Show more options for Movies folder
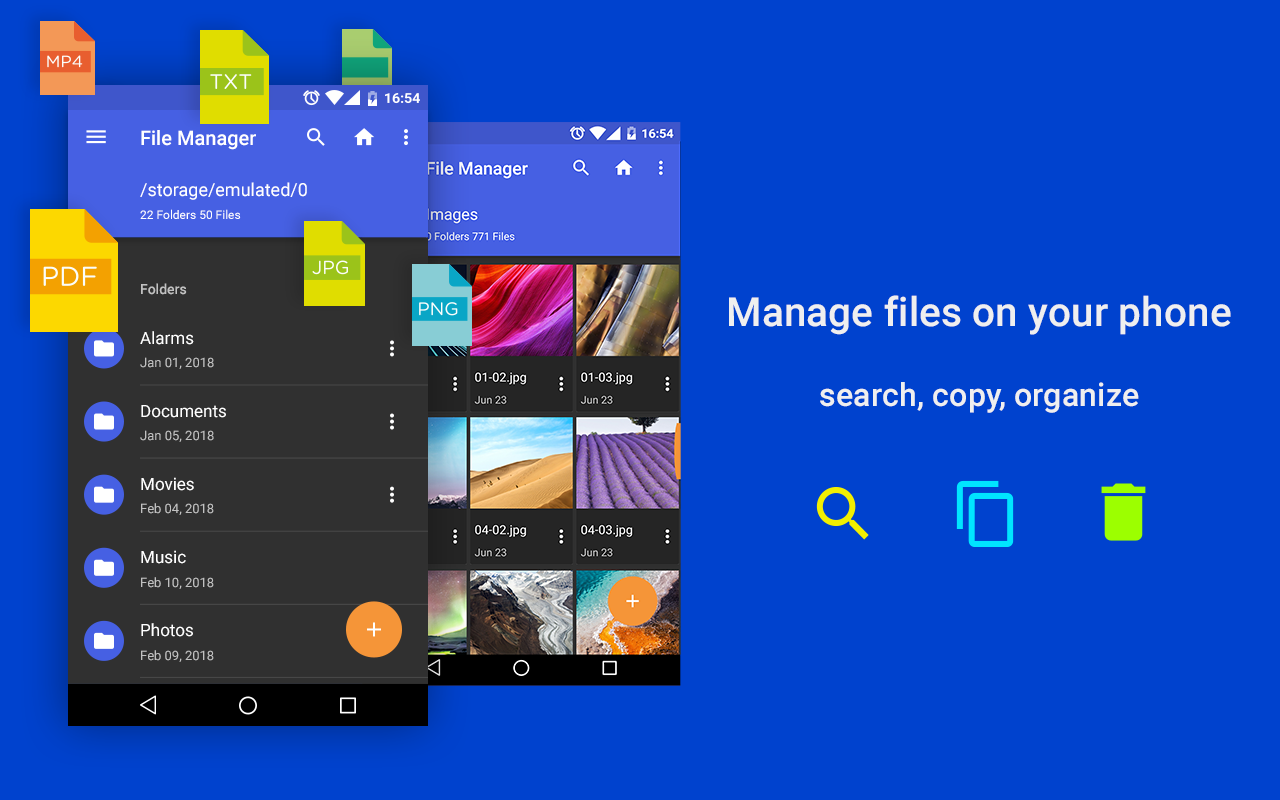 (391, 494)
